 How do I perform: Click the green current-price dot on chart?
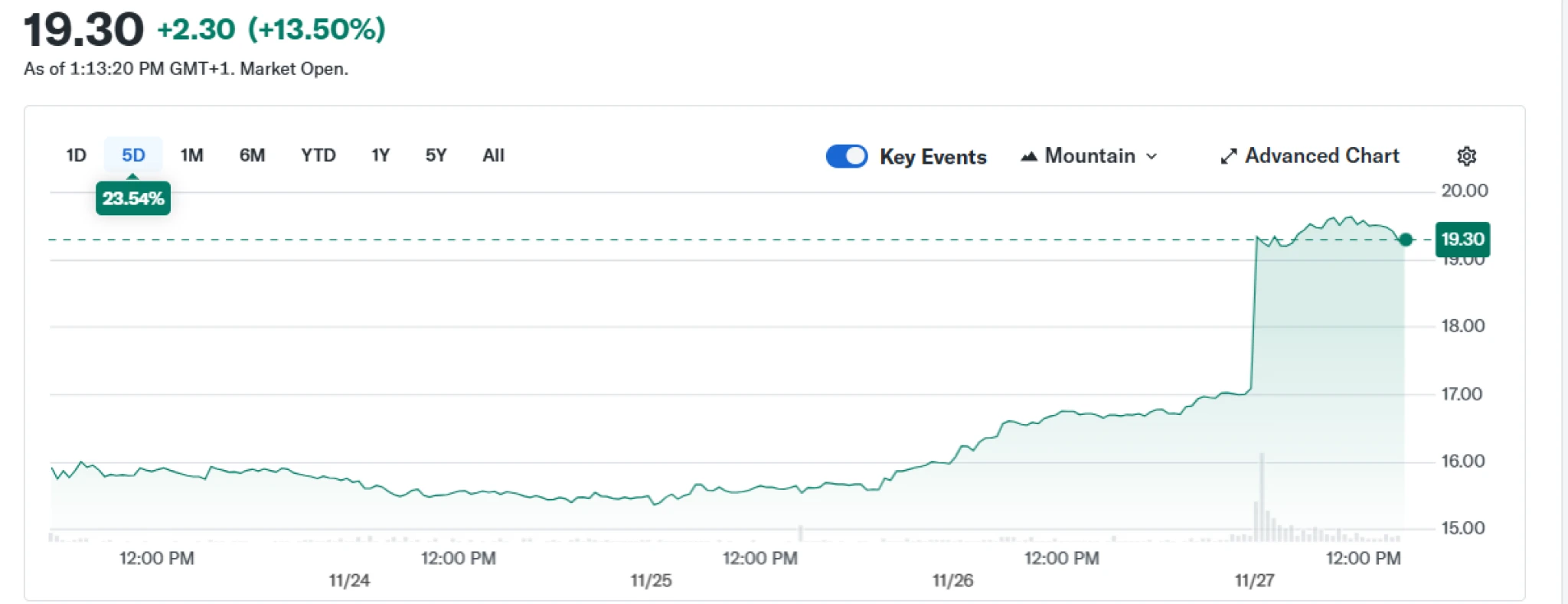pos(1405,240)
